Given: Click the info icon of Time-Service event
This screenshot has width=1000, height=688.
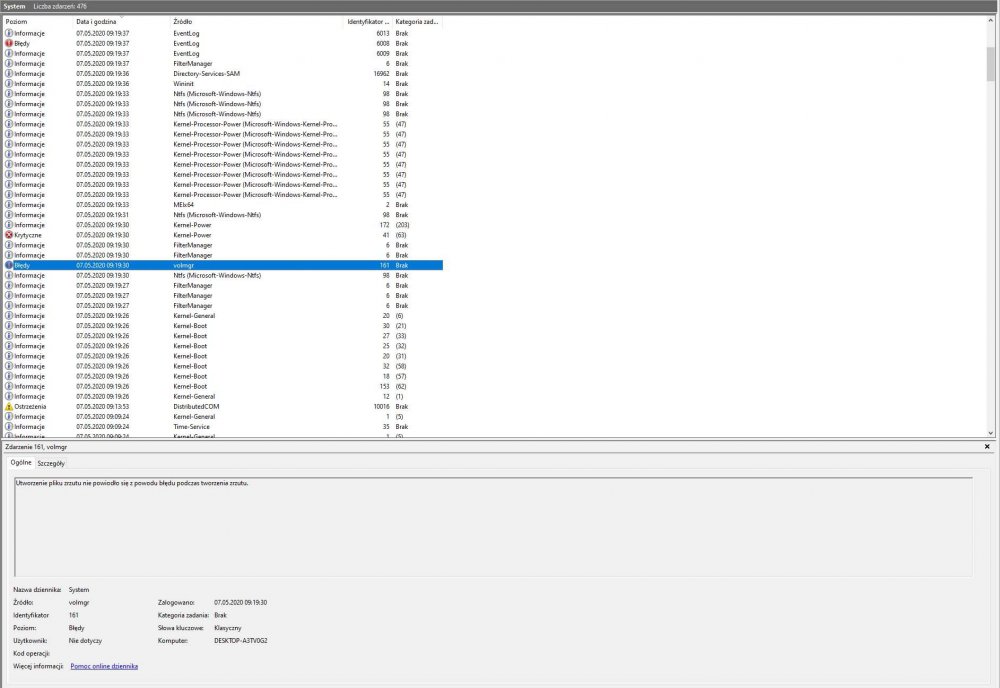Looking at the screenshot, I should (x=9, y=427).
